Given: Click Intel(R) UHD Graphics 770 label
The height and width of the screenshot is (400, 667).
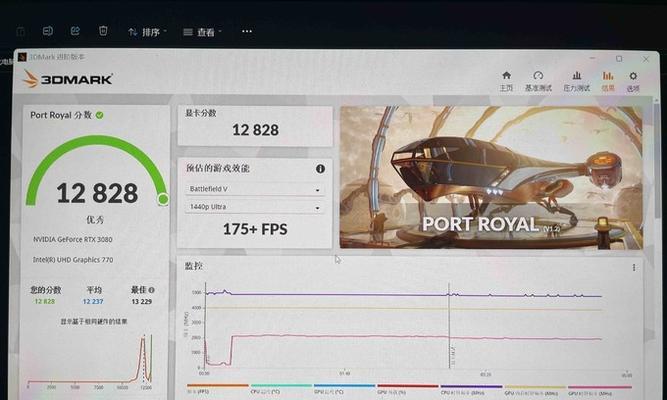Looking at the screenshot, I should (x=73, y=260).
